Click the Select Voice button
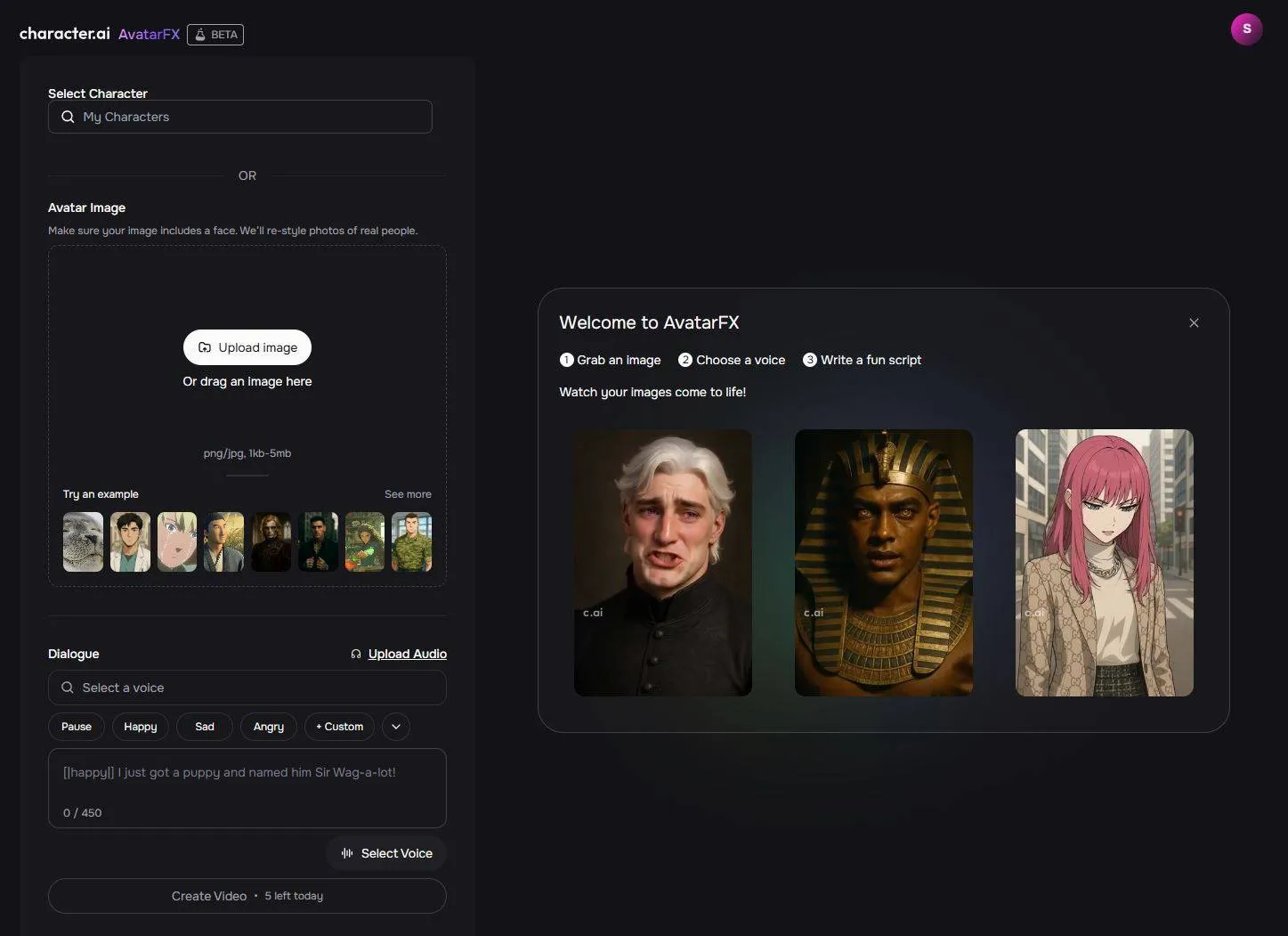The image size is (1288, 936). coord(386,853)
